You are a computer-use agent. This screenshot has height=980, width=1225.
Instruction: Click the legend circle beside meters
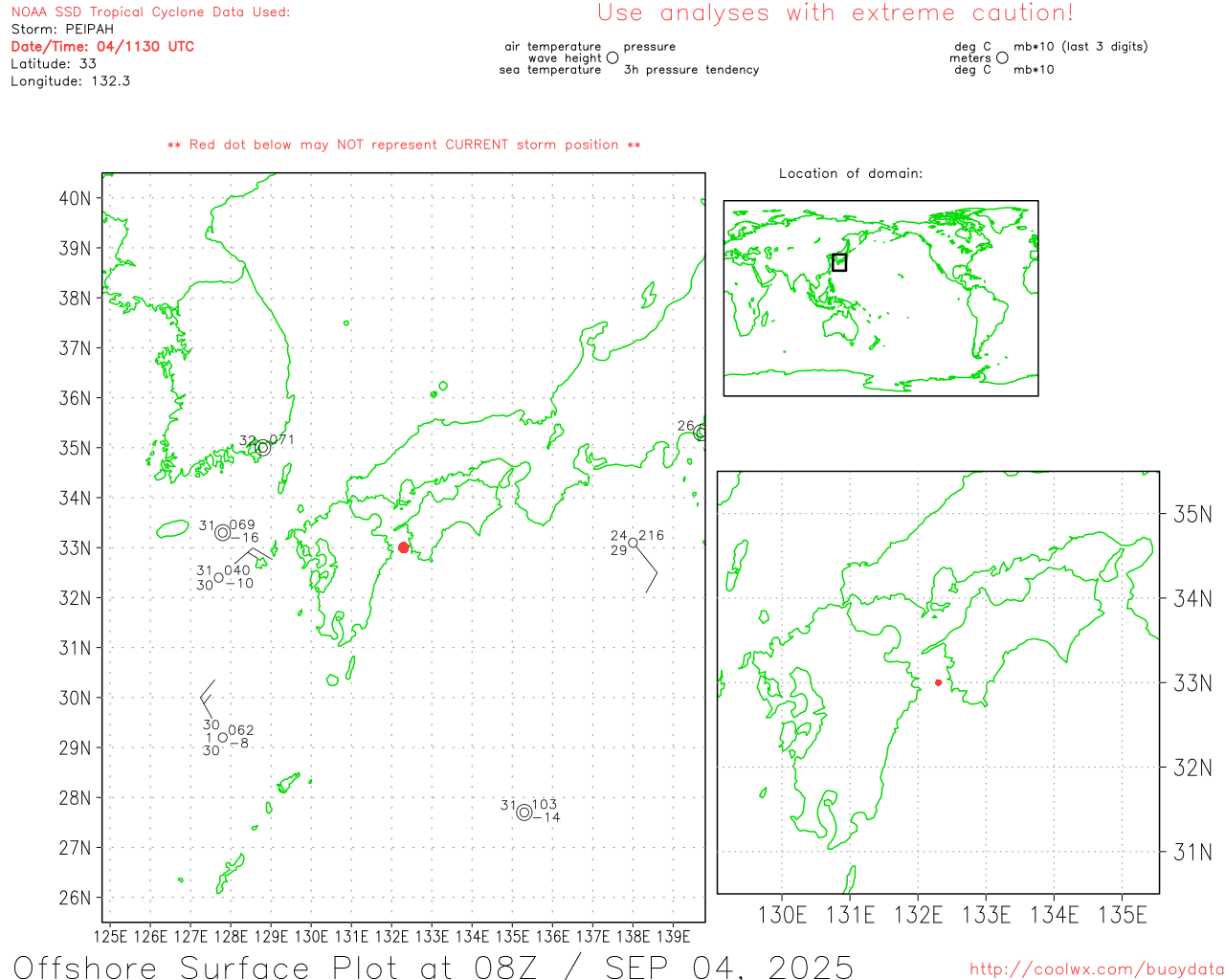point(1002,57)
